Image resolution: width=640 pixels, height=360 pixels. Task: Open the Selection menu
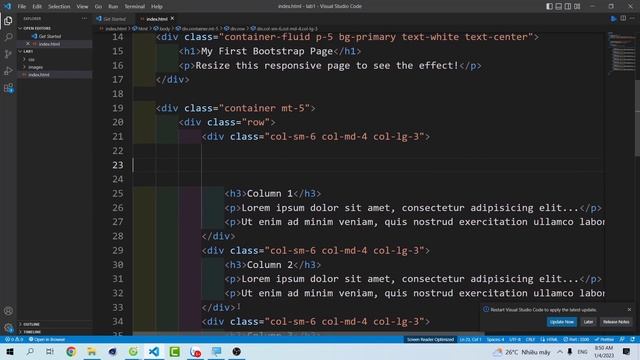(x=59, y=7)
